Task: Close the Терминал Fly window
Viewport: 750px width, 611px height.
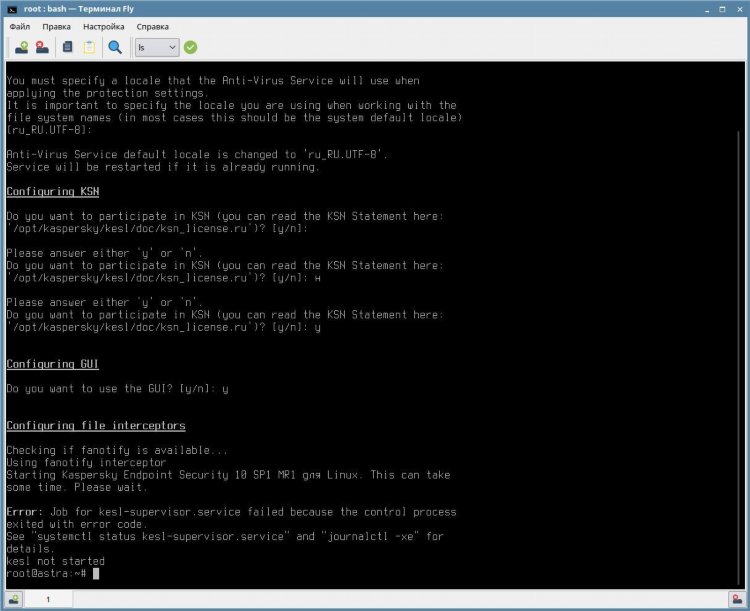Action: 739,9
